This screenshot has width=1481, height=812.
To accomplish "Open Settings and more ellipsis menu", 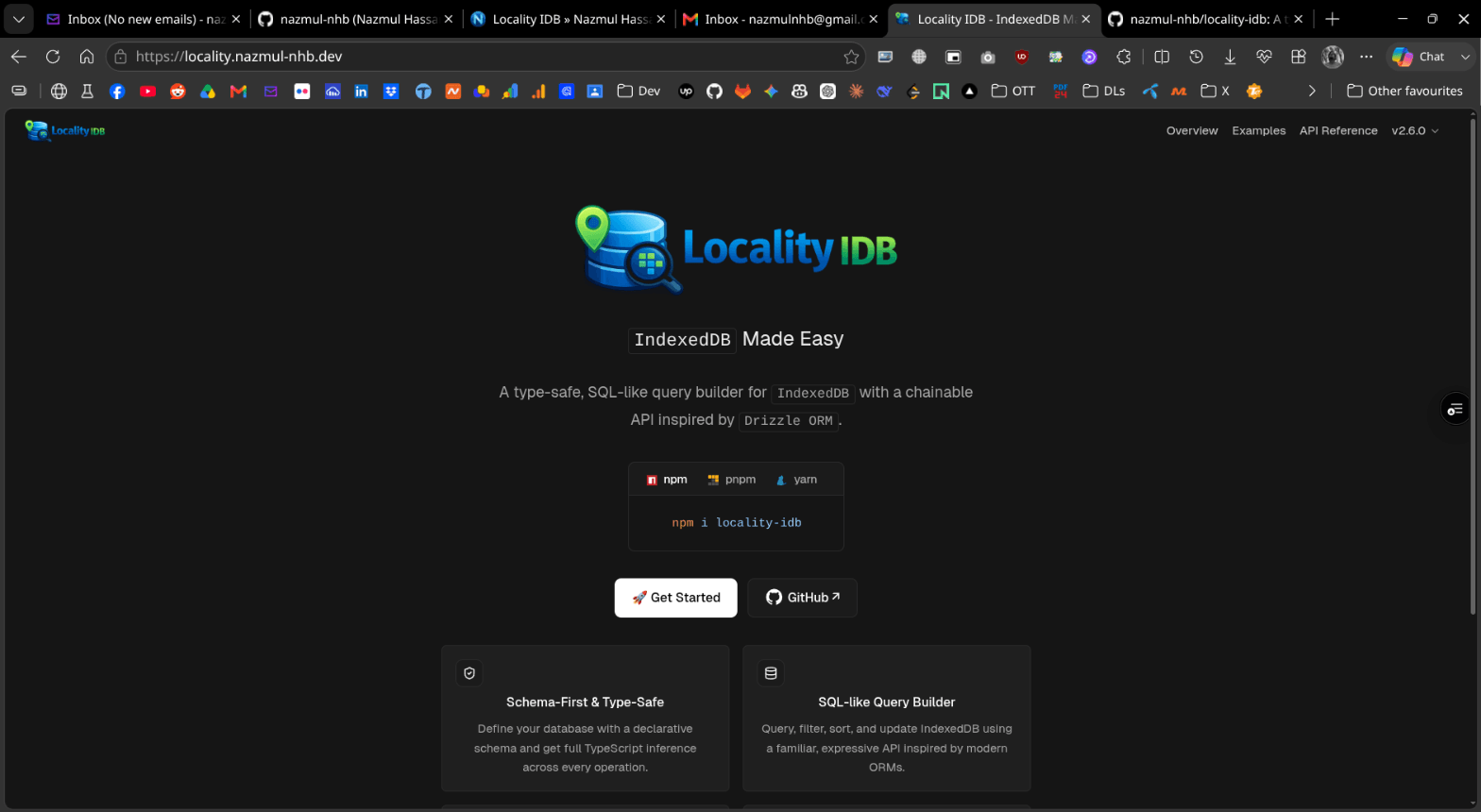I will click(x=1367, y=57).
